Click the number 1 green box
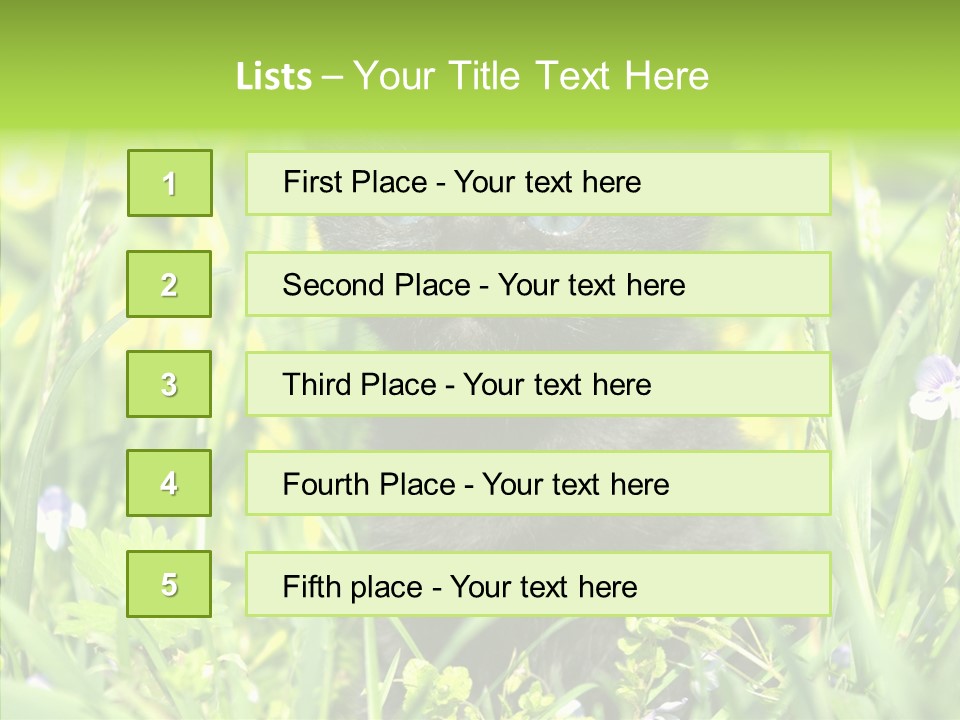 pos(170,183)
